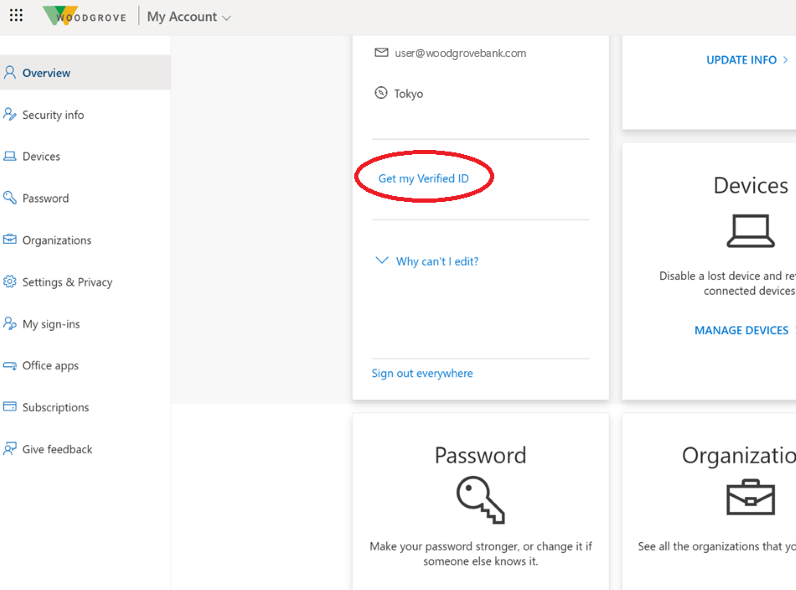Open the app launcher grid icon
Screen dimensions: 796x590
point(16,15)
